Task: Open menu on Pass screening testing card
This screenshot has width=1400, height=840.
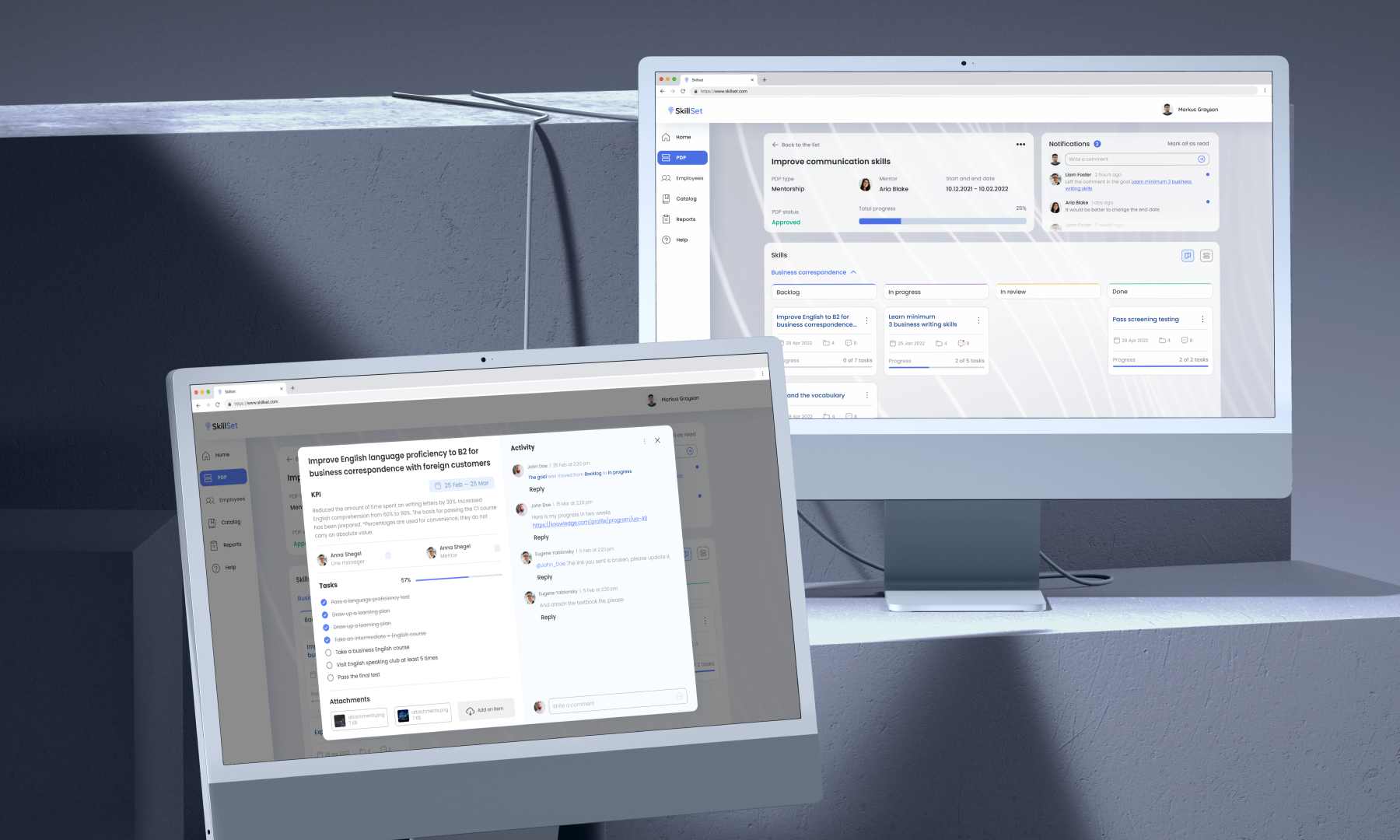Action: (x=1202, y=319)
